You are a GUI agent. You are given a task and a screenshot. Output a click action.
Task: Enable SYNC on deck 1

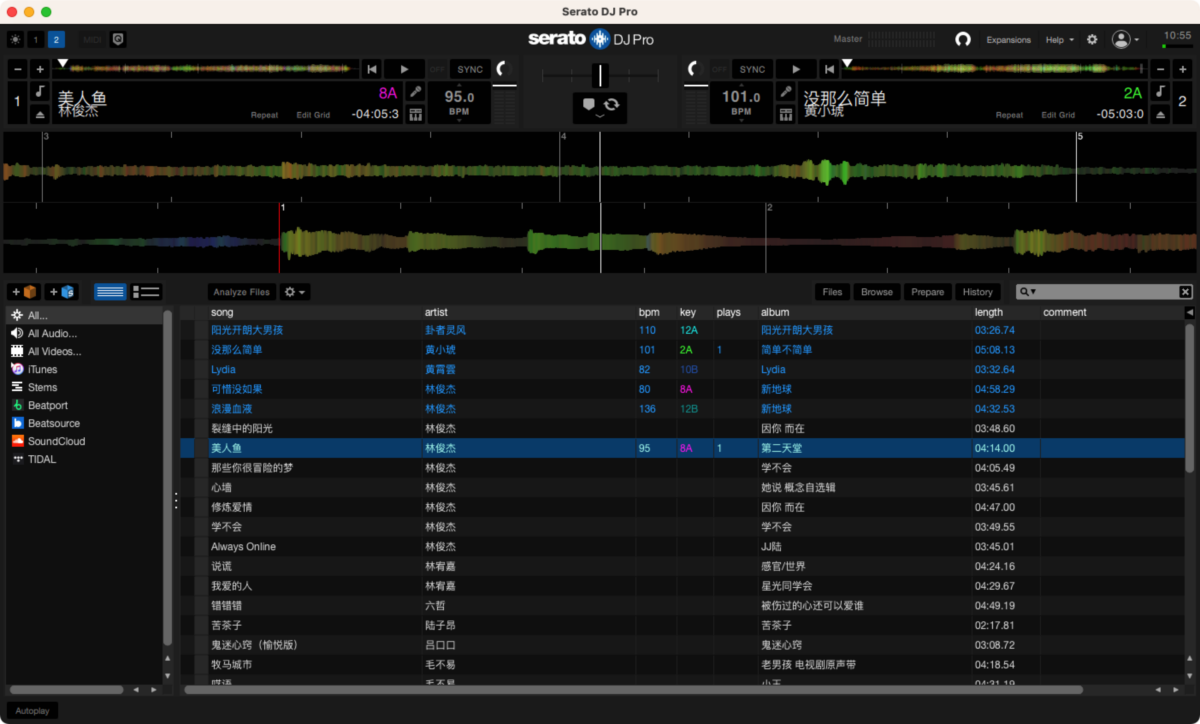point(470,69)
